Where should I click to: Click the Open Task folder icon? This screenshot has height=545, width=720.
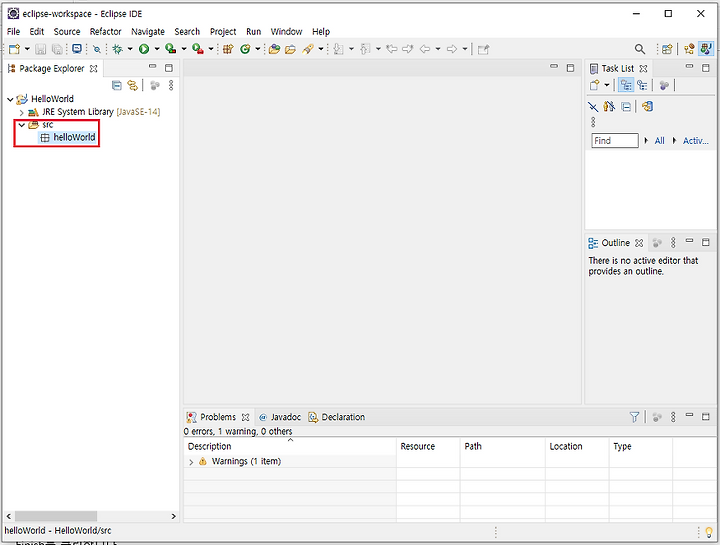[x=291, y=49]
